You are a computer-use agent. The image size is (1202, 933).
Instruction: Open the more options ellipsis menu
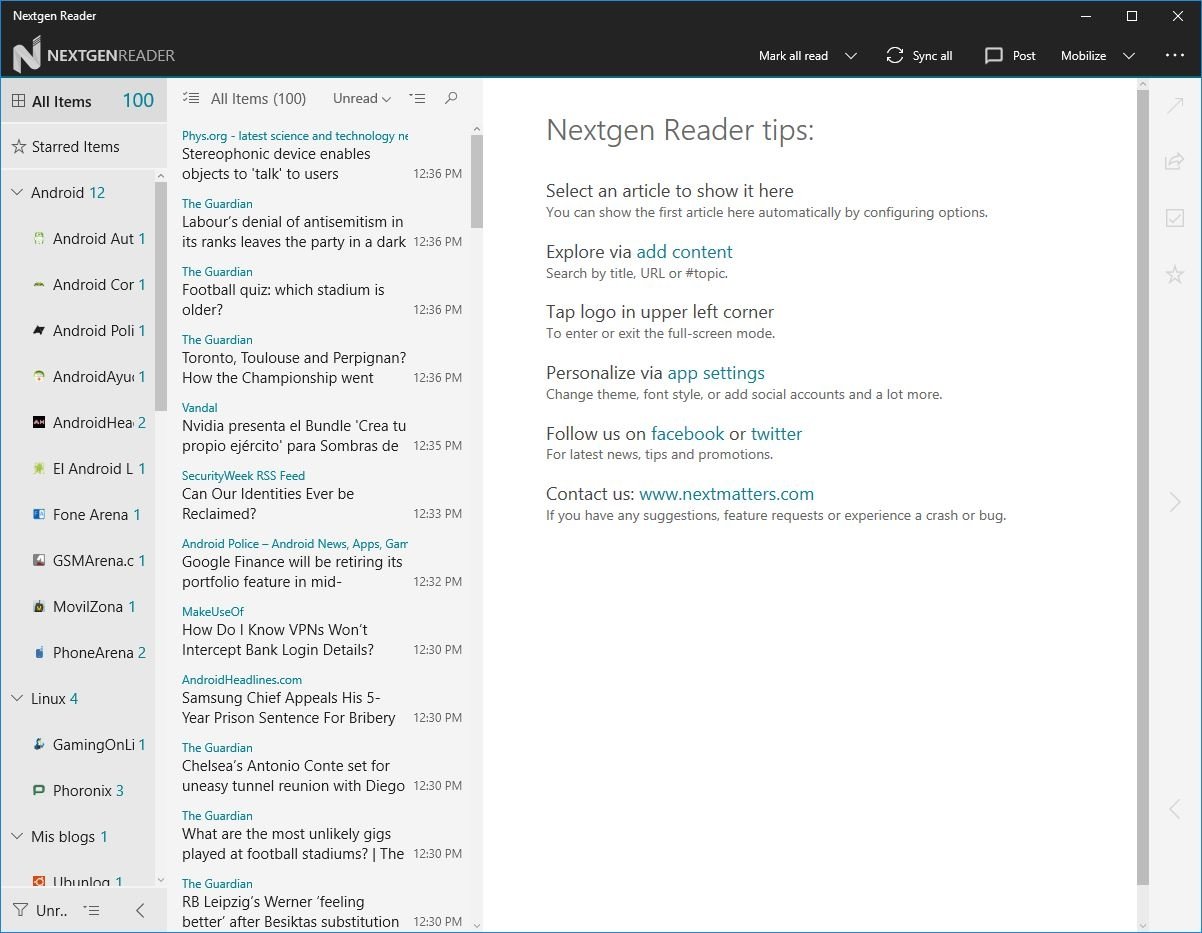[x=1175, y=56]
